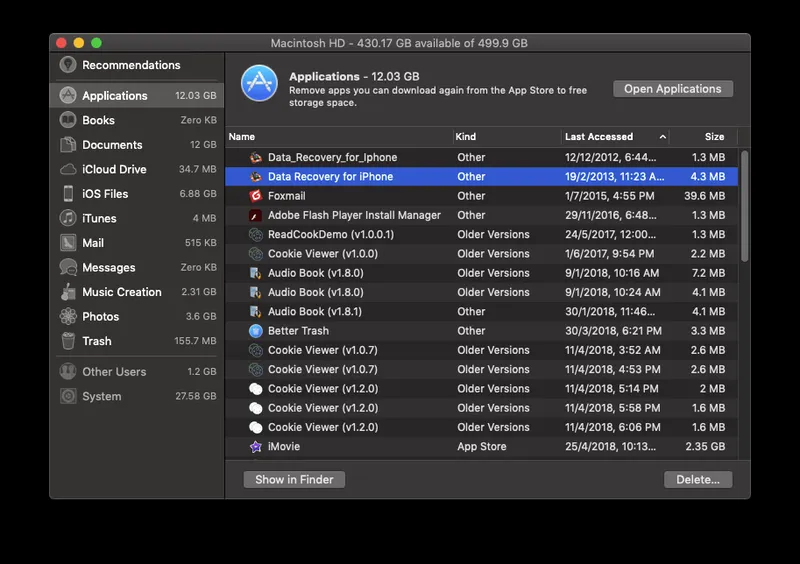
Task: Click the Mail stamp icon
Action: tap(68, 242)
